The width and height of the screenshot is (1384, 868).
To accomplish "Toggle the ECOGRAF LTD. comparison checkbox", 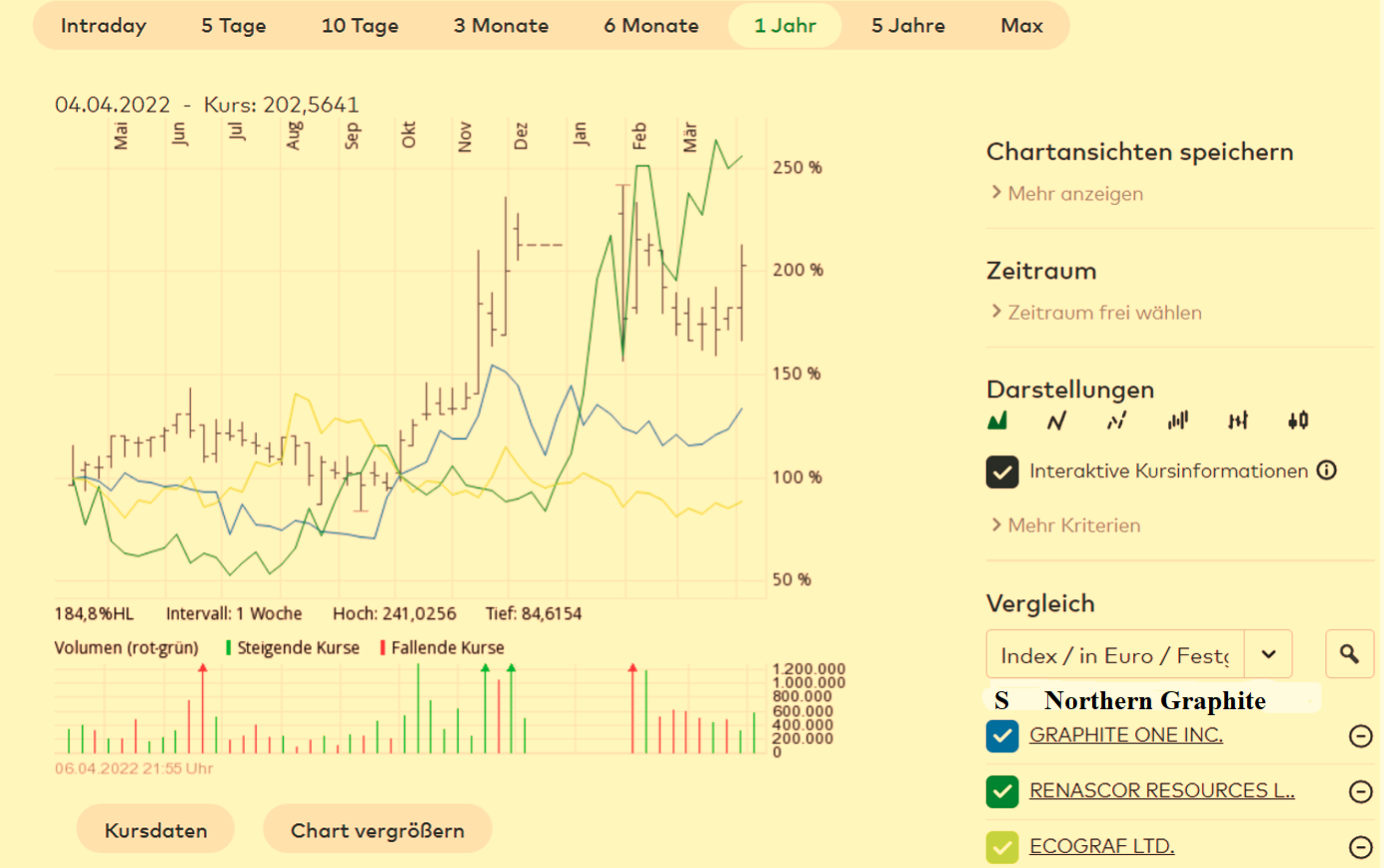I will click(1002, 847).
